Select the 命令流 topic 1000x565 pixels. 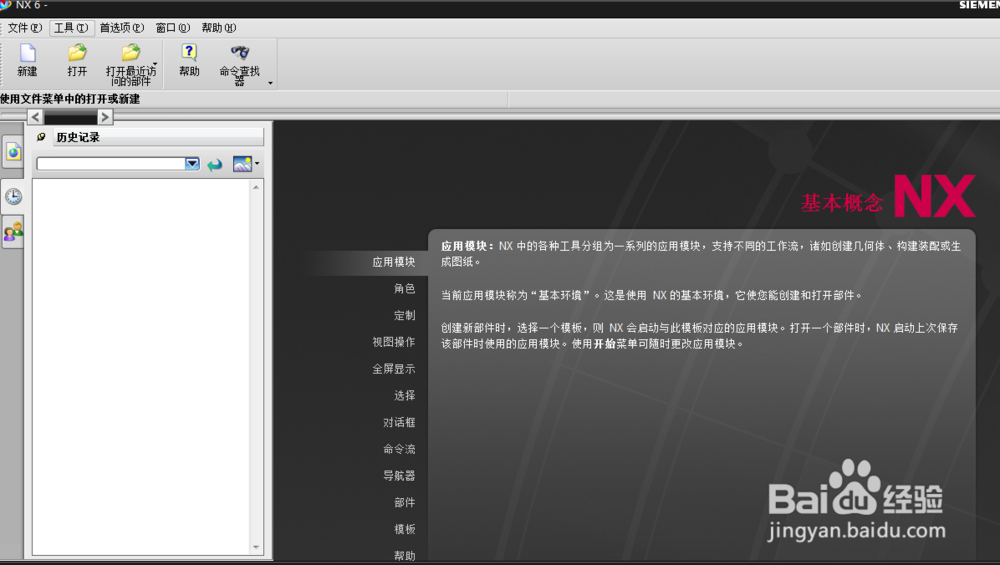coord(399,450)
